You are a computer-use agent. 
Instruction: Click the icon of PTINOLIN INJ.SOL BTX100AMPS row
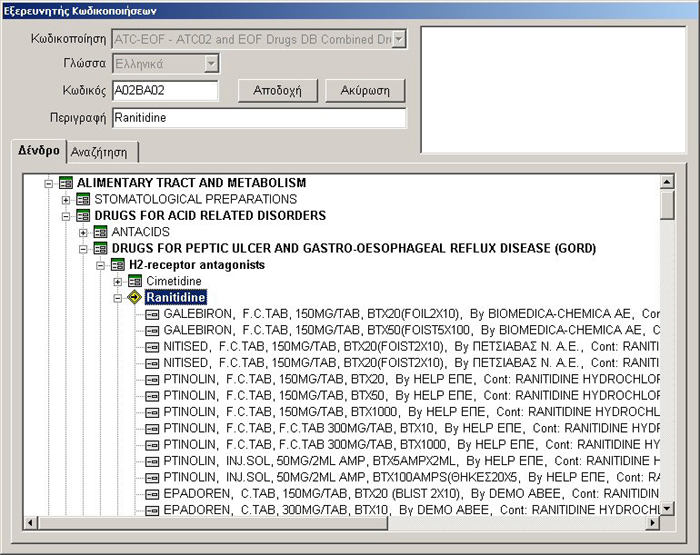pyautogui.click(x=152, y=478)
